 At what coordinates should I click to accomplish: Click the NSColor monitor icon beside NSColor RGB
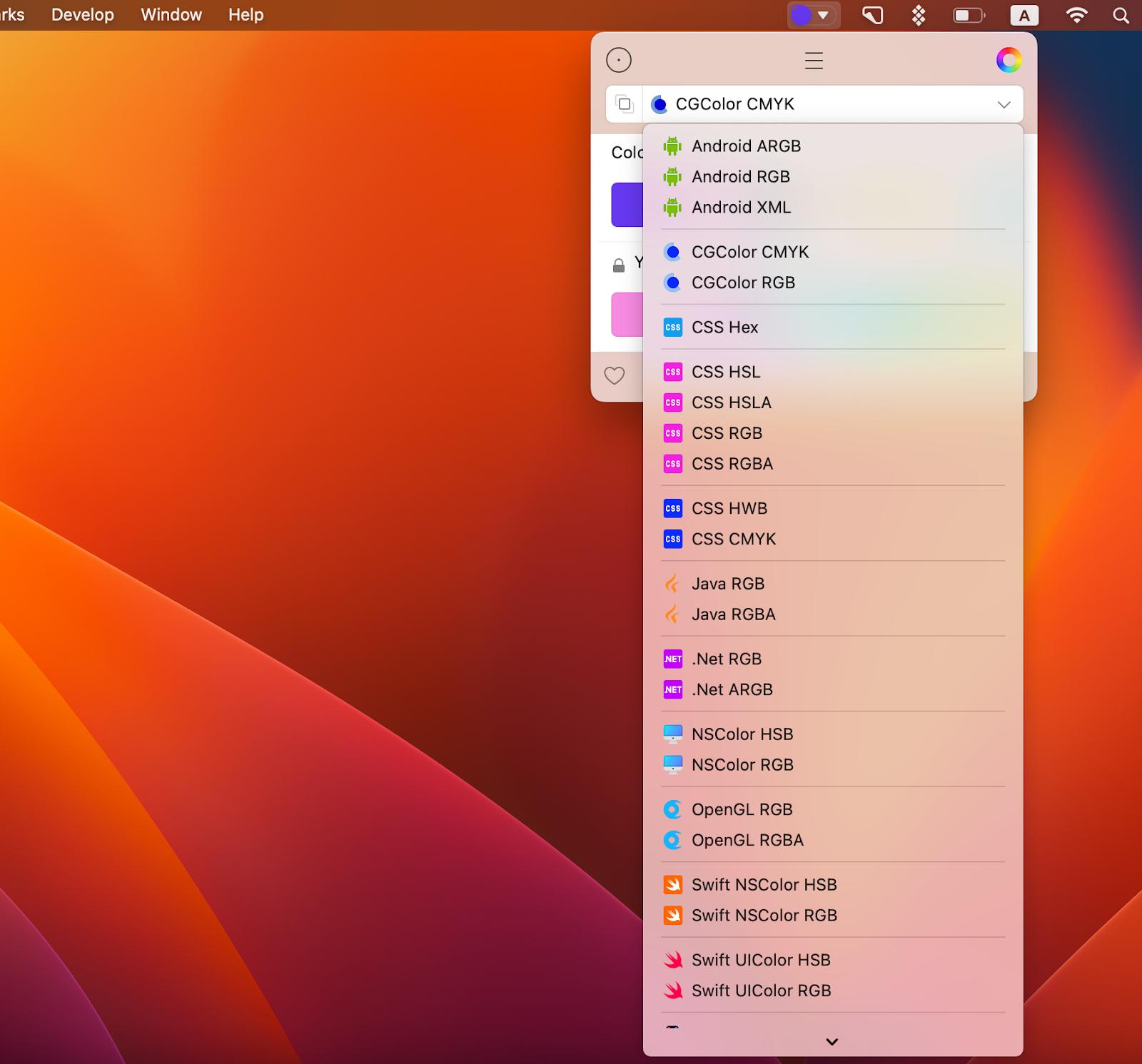click(x=672, y=764)
